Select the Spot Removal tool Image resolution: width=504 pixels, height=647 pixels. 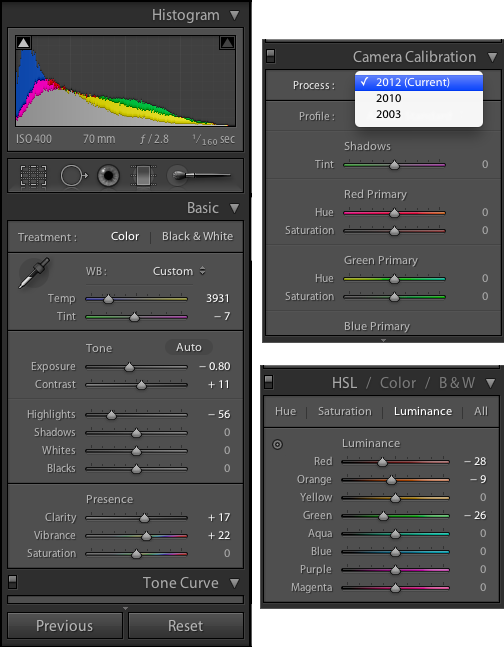(x=74, y=176)
